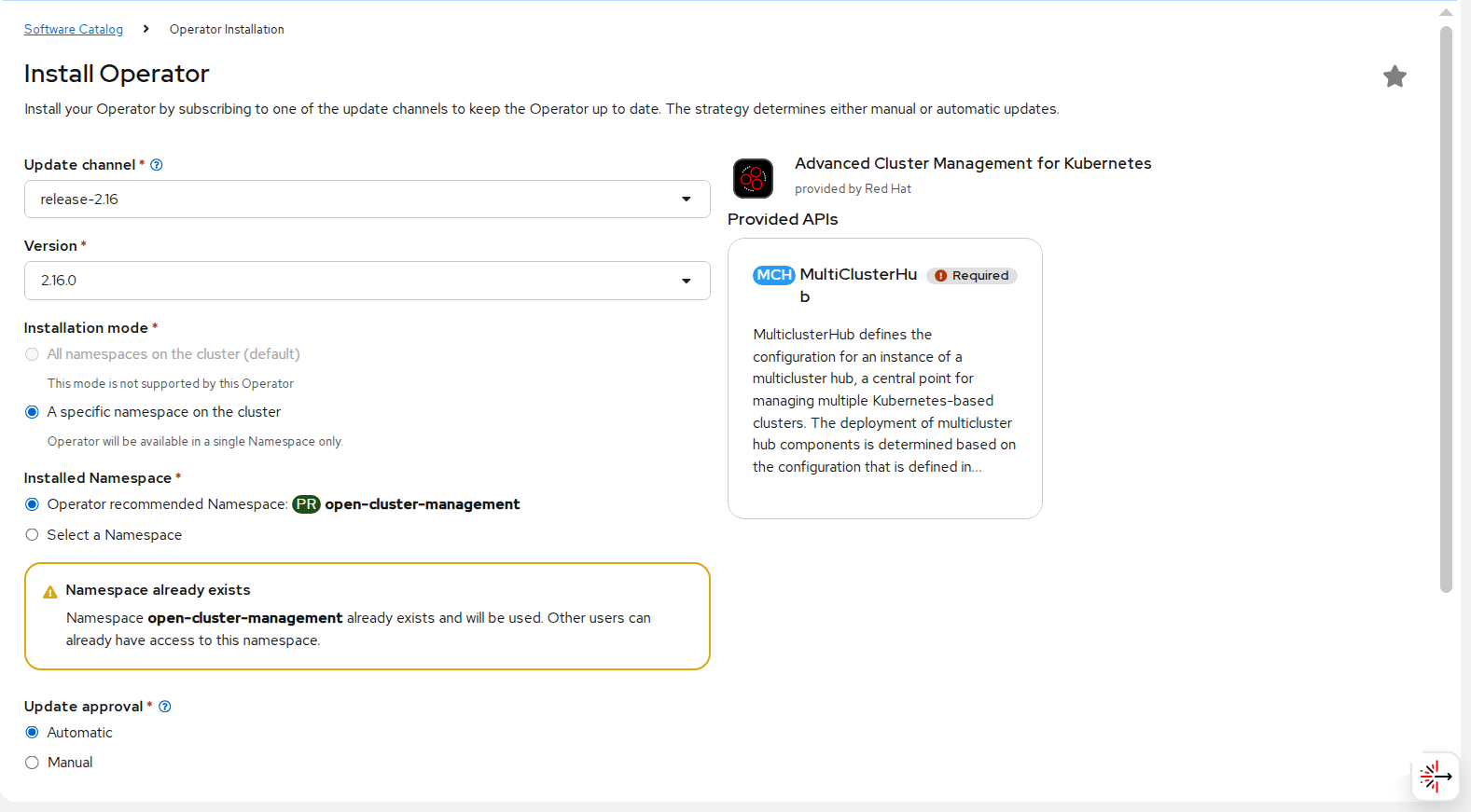Expand the Version 2.16.0 dropdown
Viewport: 1471px width, 812px height.
pos(367,281)
